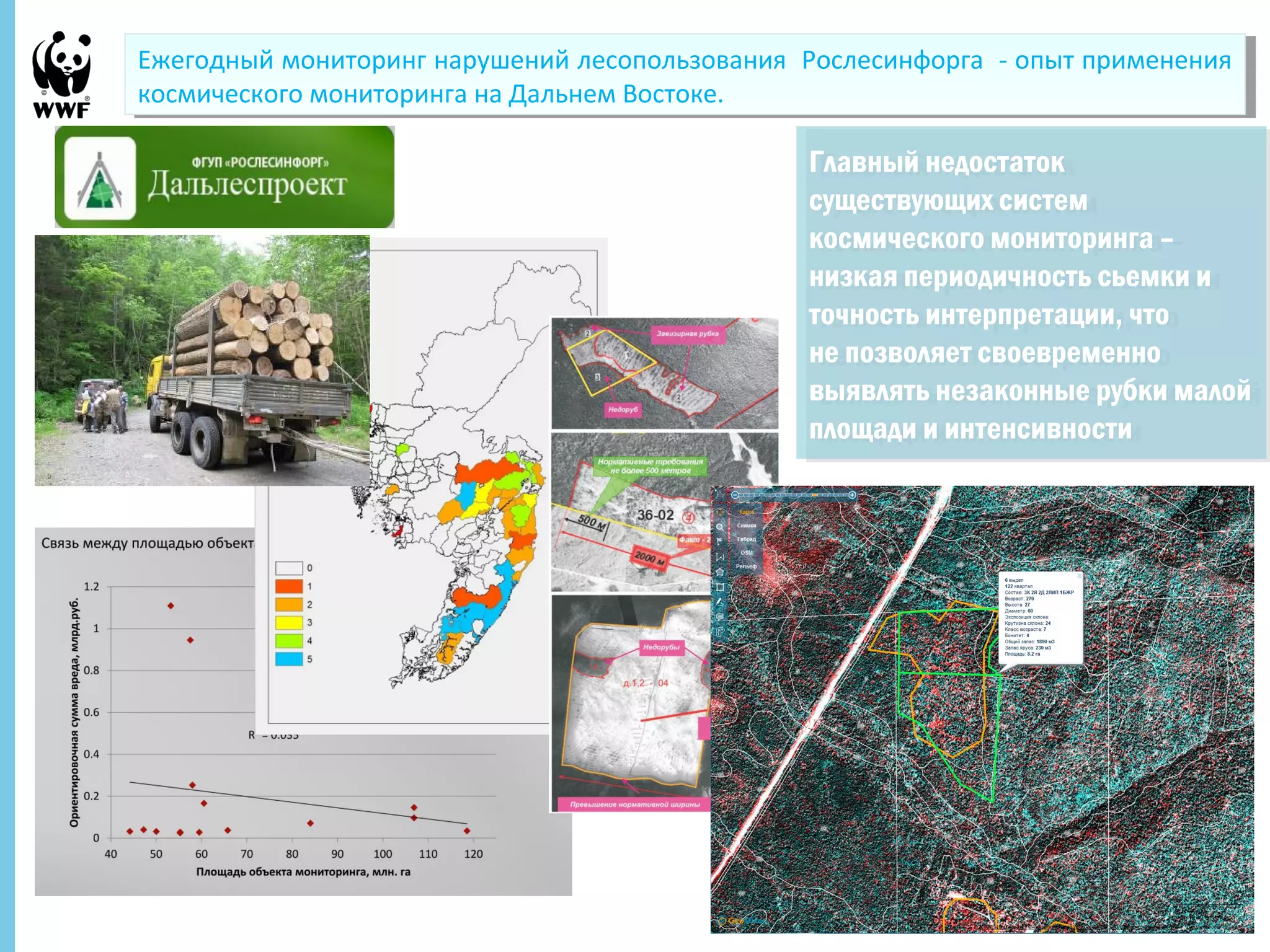Click the orange marker on zoom slider

coord(815,495)
